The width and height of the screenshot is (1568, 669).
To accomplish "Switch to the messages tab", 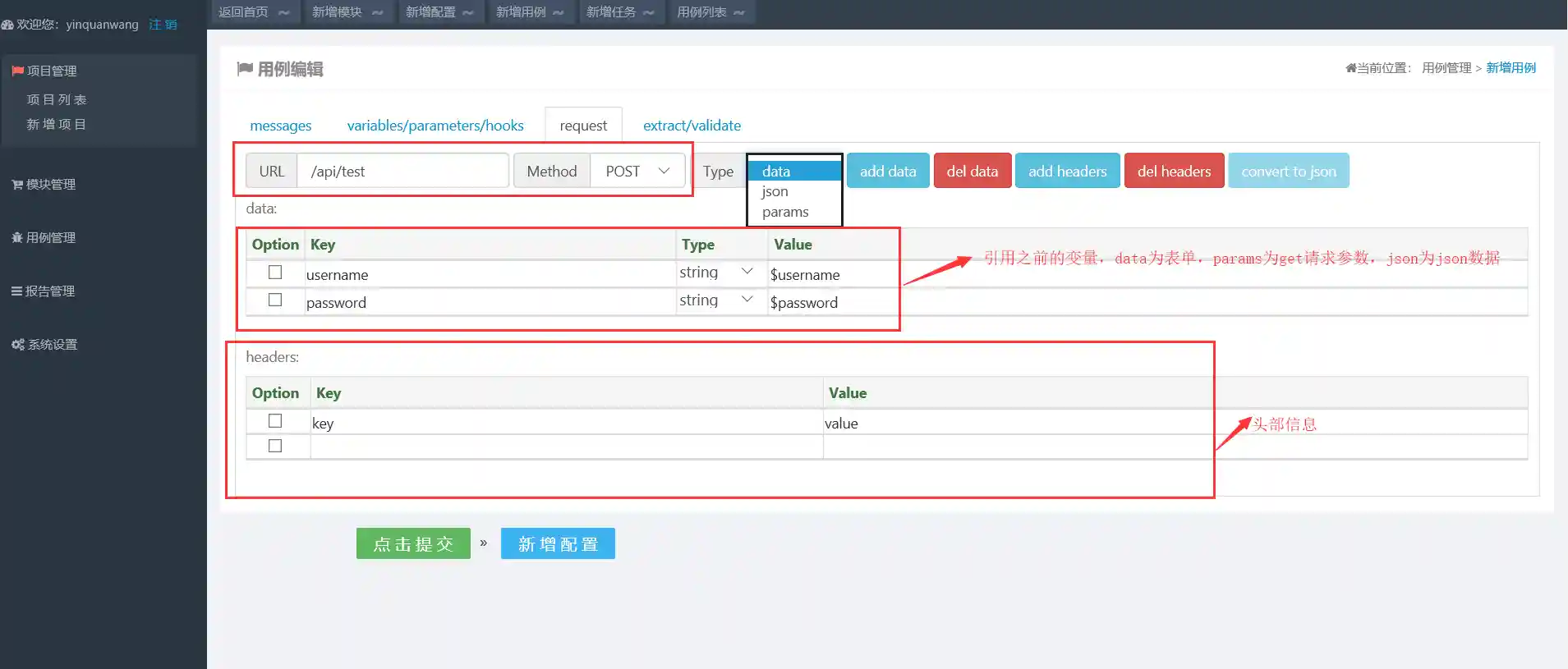I will coord(281,126).
